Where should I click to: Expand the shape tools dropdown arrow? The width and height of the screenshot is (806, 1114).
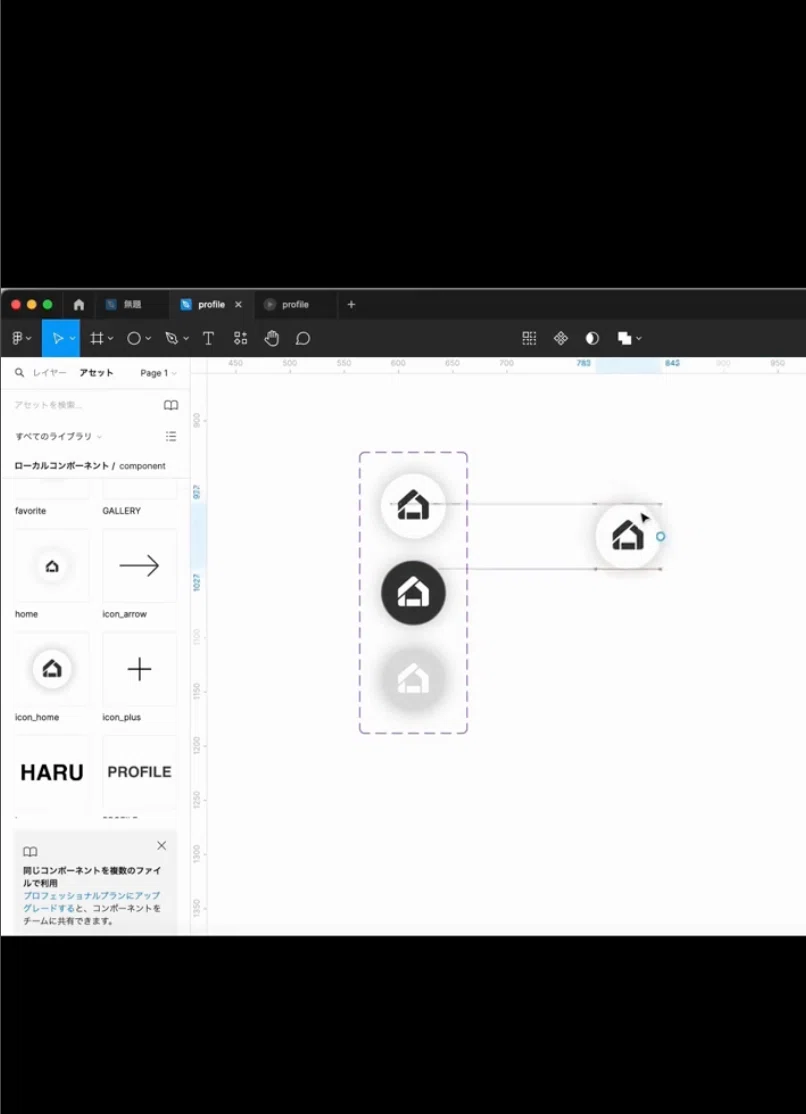pyautogui.click(x=148, y=339)
